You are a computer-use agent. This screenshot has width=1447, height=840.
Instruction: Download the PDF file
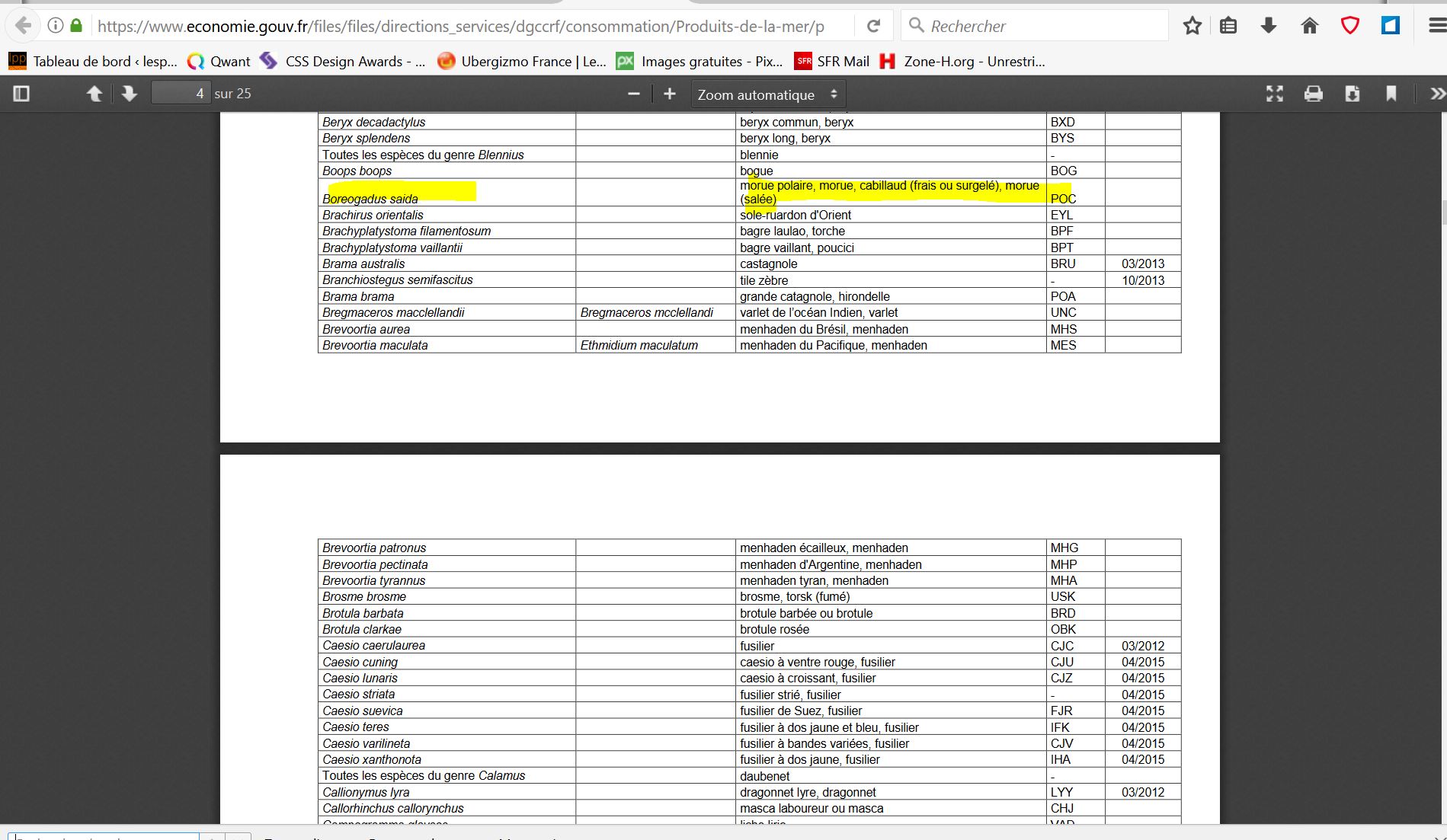pyautogui.click(x=1352, y=94)
